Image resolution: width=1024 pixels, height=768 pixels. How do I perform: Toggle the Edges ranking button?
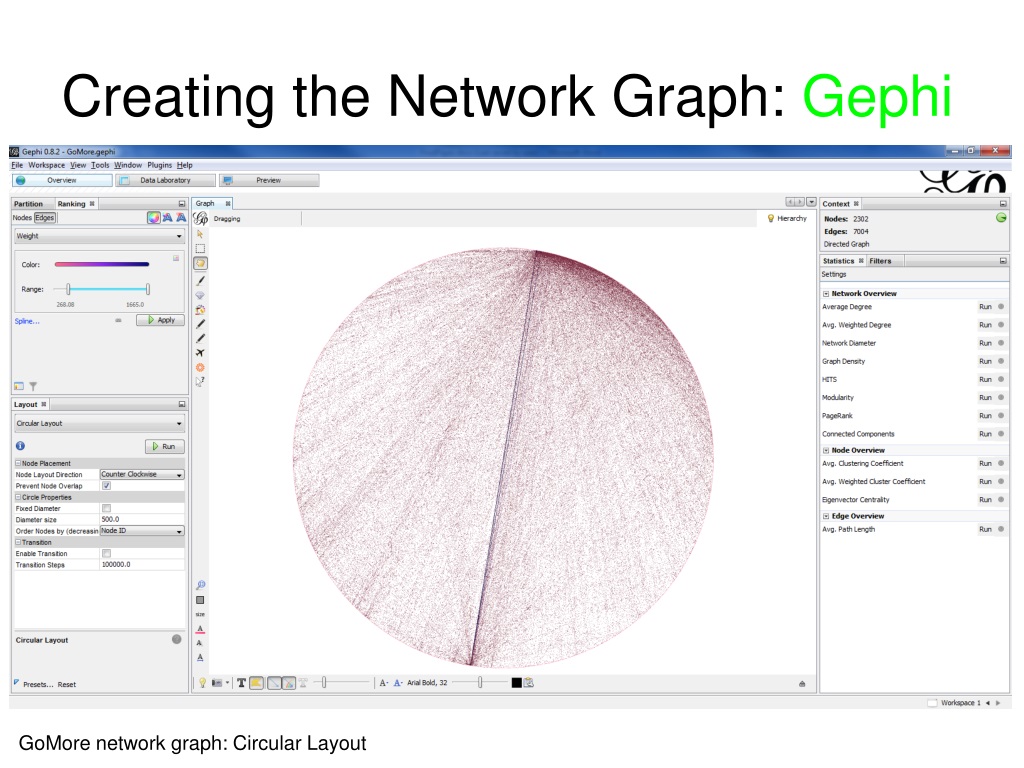(x=45, y=218)
